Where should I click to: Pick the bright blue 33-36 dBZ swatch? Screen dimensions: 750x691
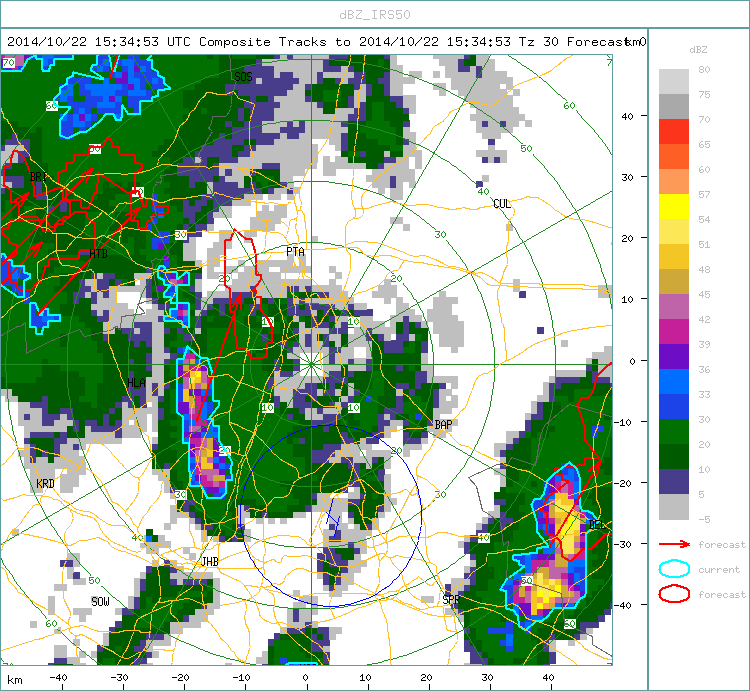[x=673, y=381]
